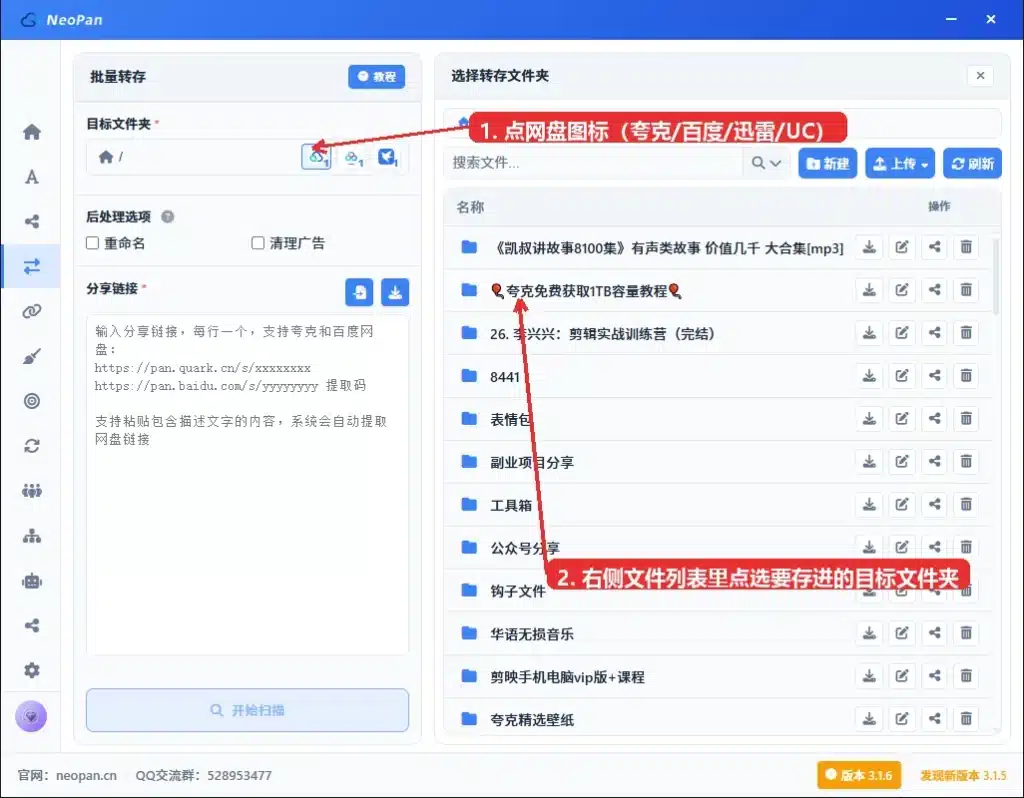Click the 版本 3.1.6 version button

point(859,775)
